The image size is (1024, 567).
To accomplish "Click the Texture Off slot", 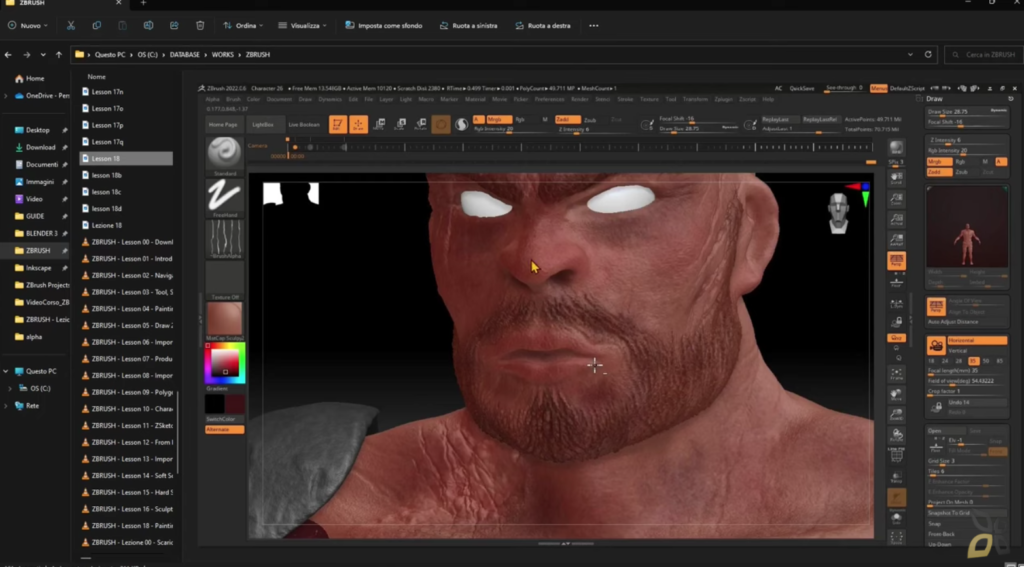I will point(224,278).
